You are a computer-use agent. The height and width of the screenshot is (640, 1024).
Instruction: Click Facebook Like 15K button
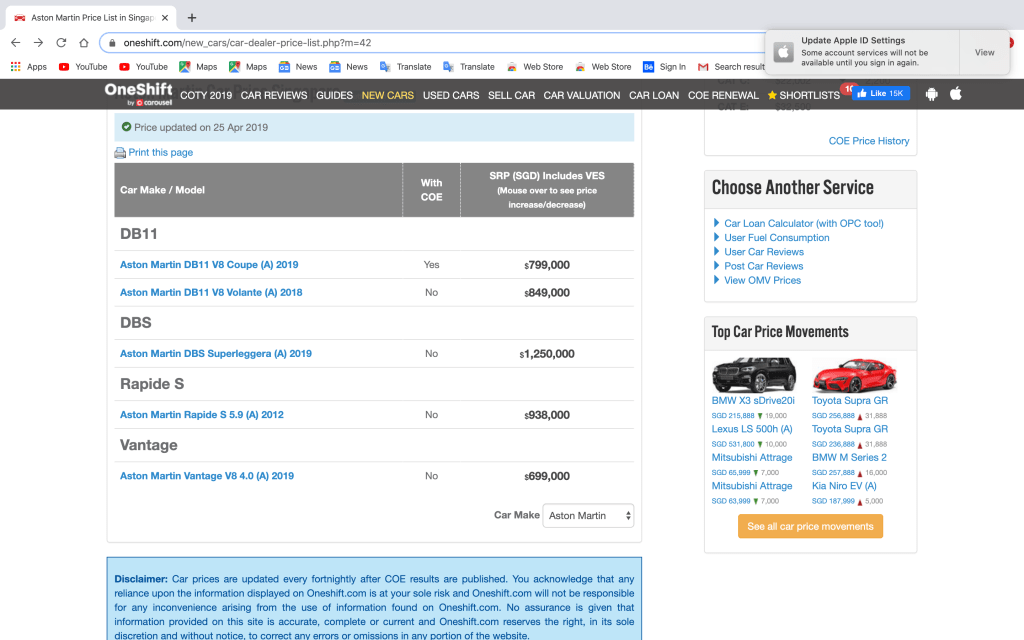(x=880, y=94)
